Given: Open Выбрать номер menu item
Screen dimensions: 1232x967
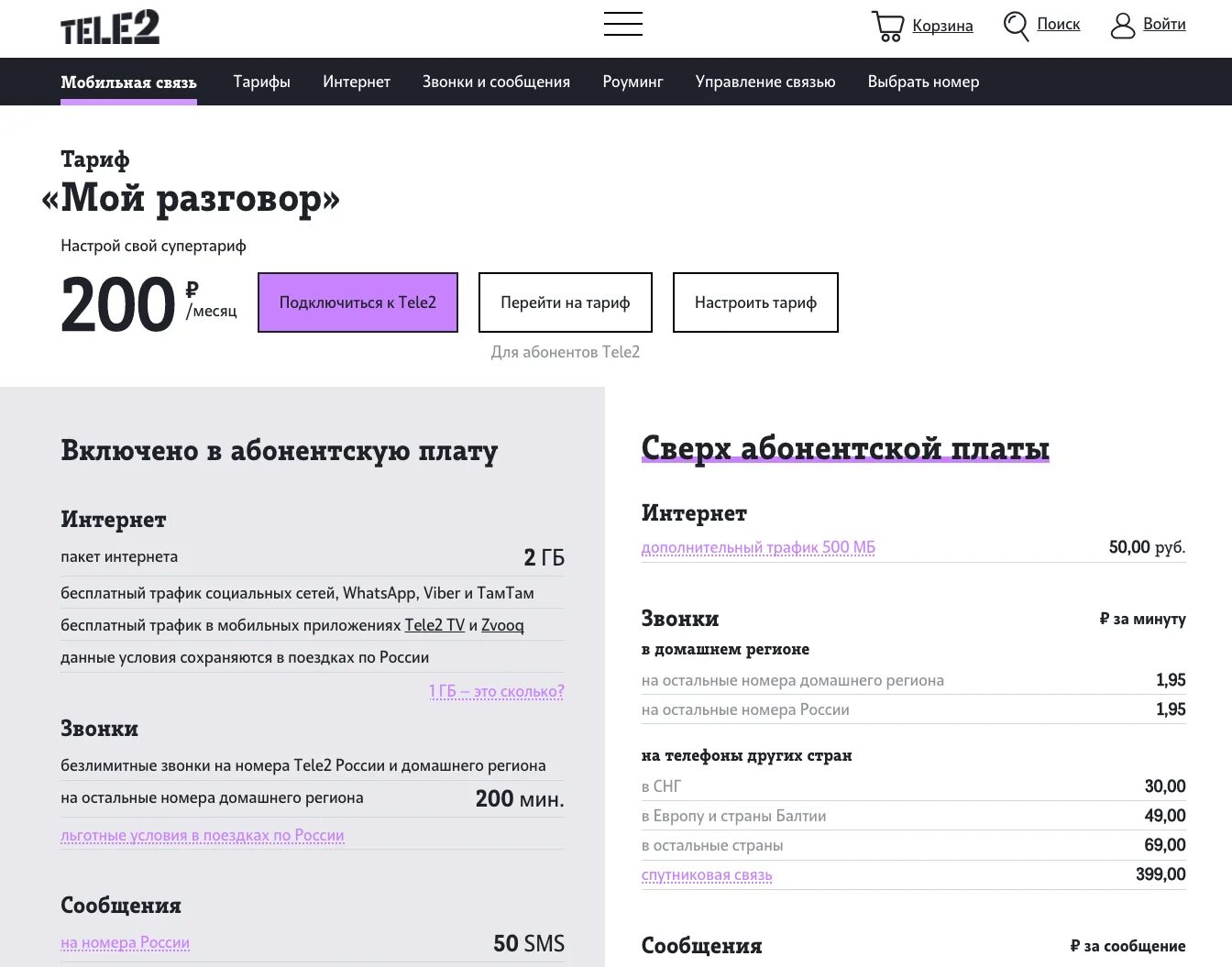Looking at the screenshot, I should [x=923, y=82].
